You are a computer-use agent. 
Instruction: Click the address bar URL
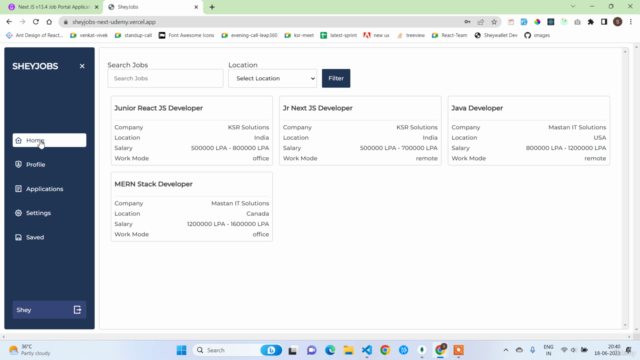point(114,22)
